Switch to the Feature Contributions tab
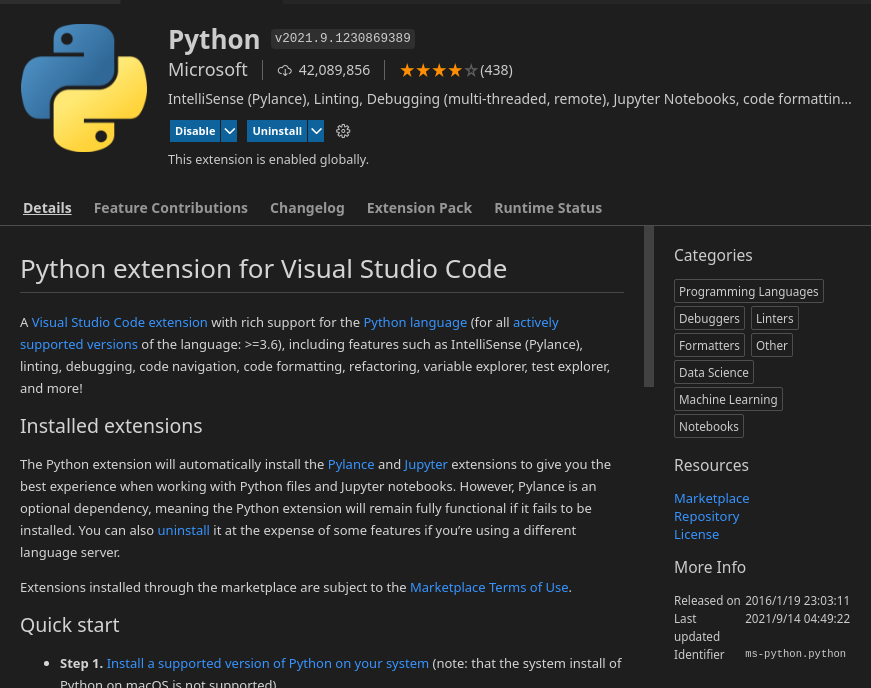Screen dimensions: 871x688 (x=171, y=208)
